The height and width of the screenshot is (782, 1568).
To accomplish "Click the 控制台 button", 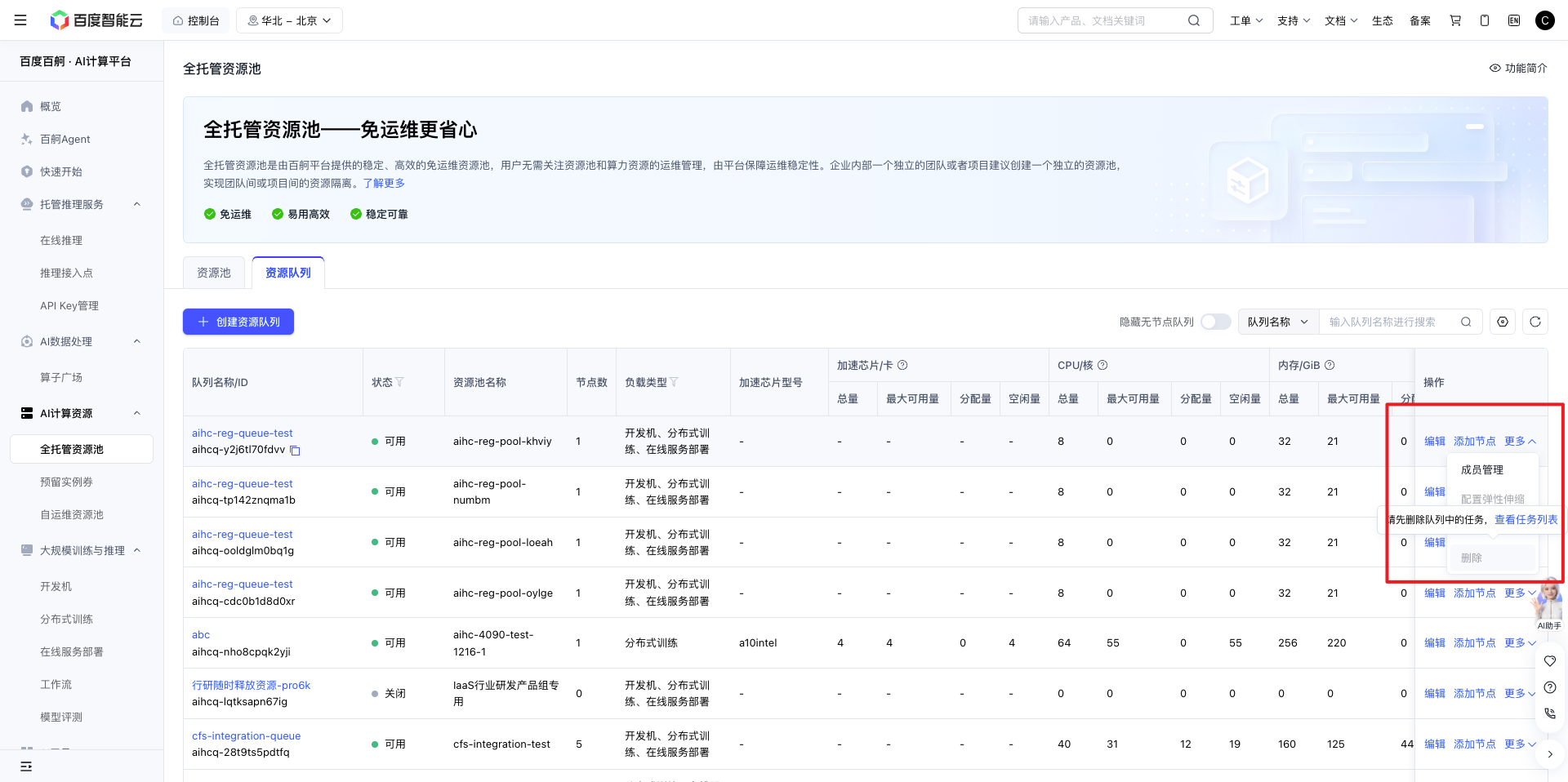I will point(196,20).
